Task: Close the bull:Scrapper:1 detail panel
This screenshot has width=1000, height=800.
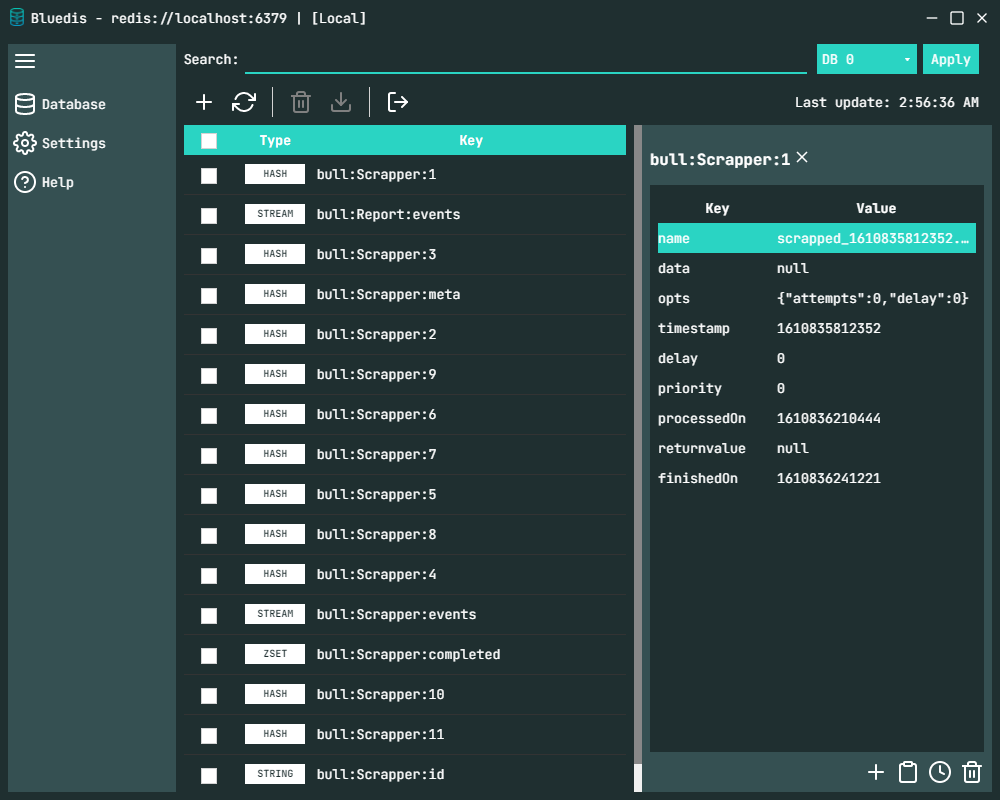Action: pos(802,158)
